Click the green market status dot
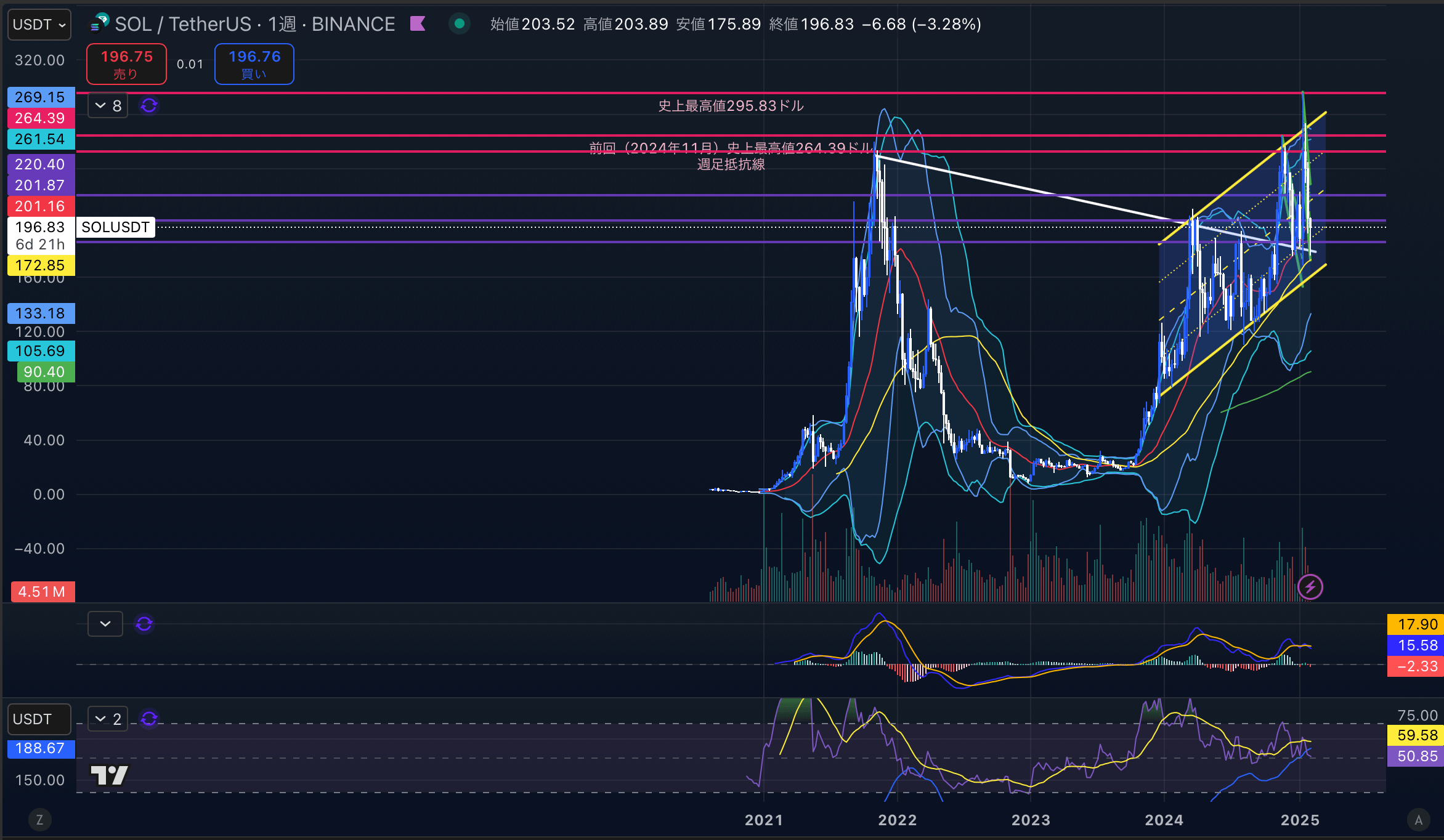This screenshot has width=1444, height=840. point(459,24)
